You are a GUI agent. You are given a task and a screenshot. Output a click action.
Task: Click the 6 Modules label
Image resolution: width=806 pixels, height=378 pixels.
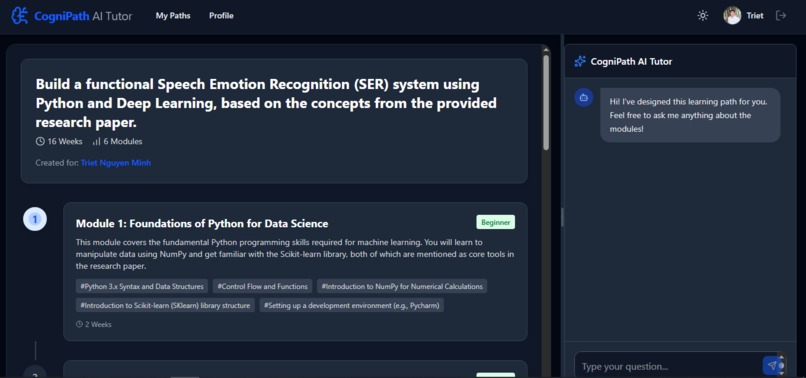(123, 141)
